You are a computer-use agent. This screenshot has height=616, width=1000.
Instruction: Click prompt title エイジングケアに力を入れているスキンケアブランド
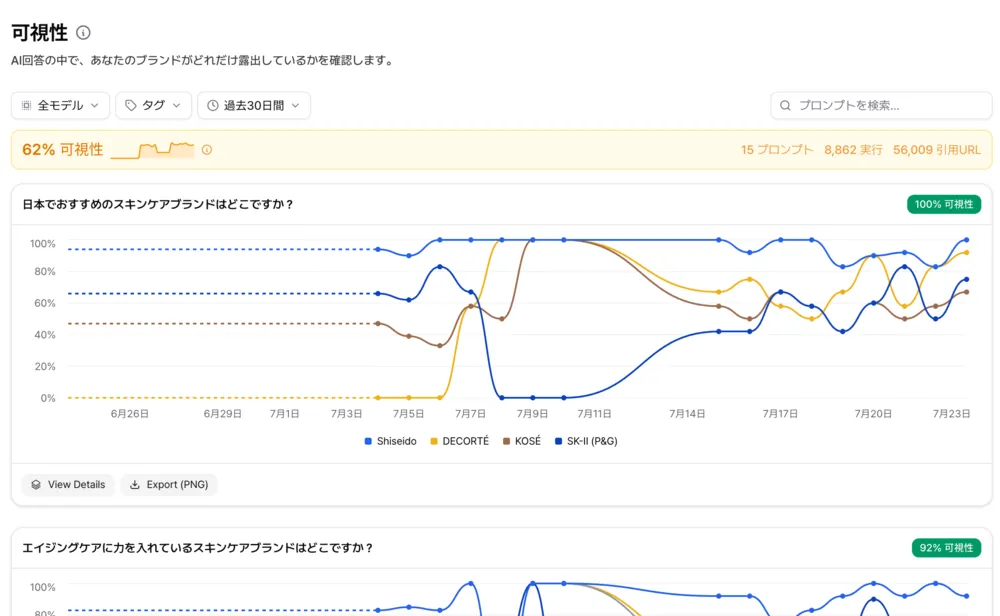click(198, 548)
